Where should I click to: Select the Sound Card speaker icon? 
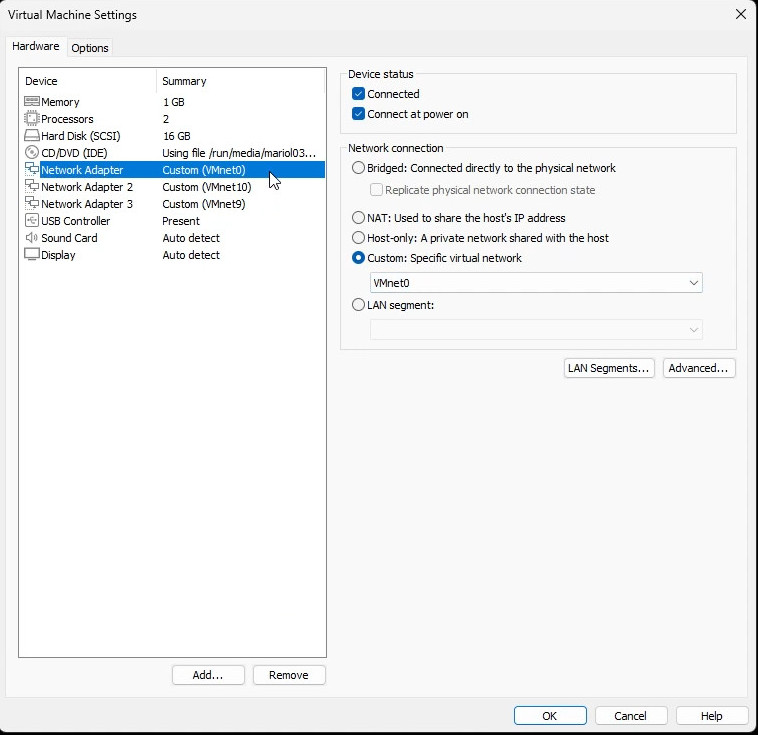click(31, 238)
